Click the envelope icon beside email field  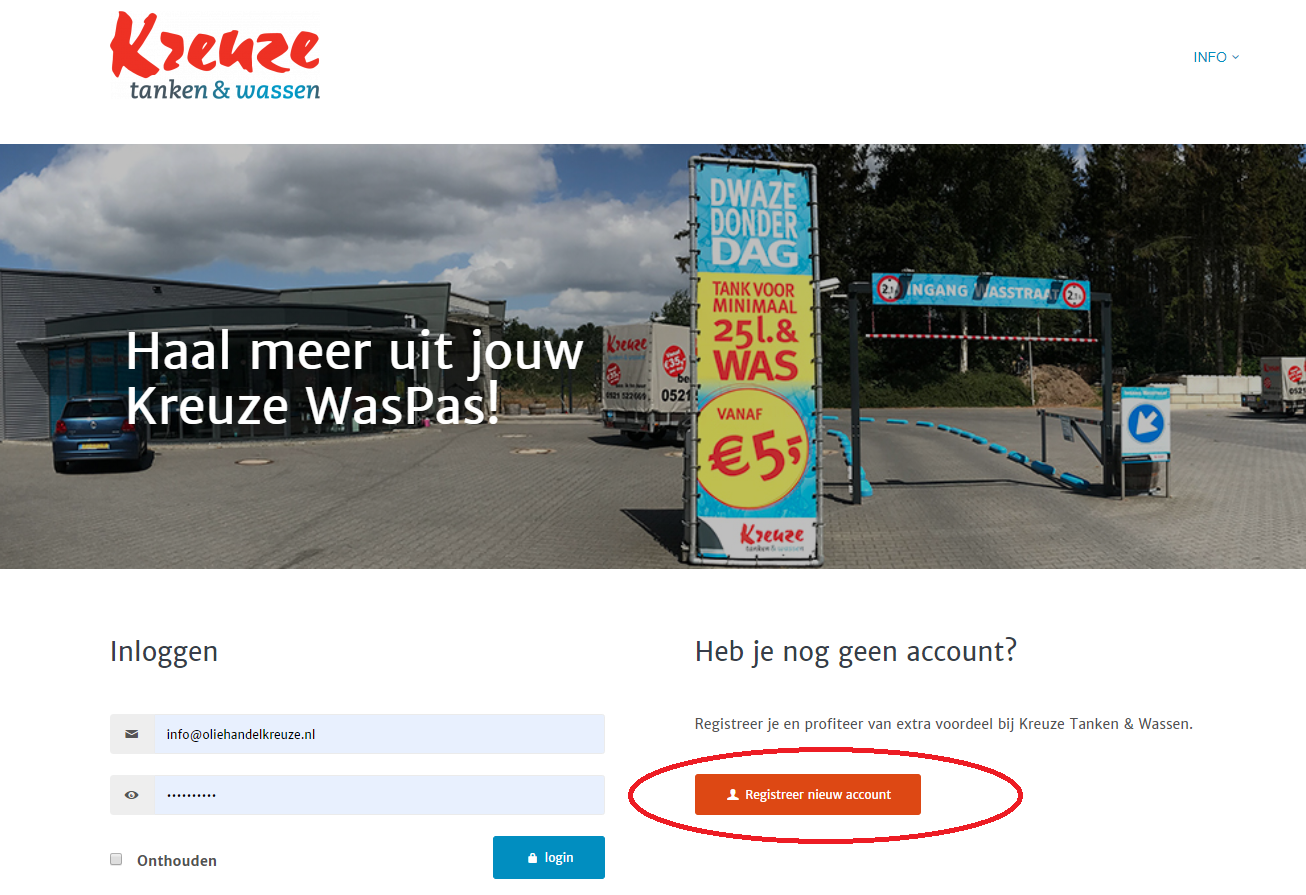(132, 734)
